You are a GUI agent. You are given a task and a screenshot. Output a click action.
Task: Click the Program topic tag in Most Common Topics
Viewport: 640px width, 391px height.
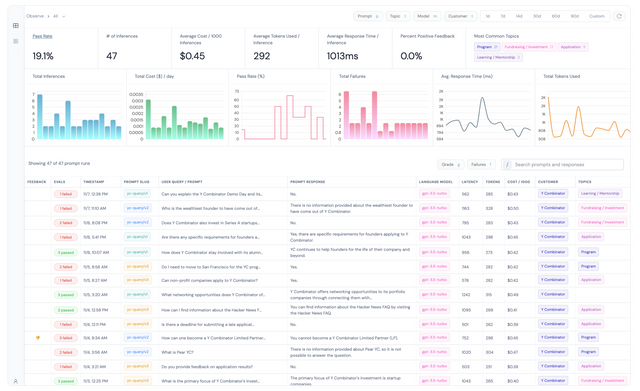click(x=487, y=47)
